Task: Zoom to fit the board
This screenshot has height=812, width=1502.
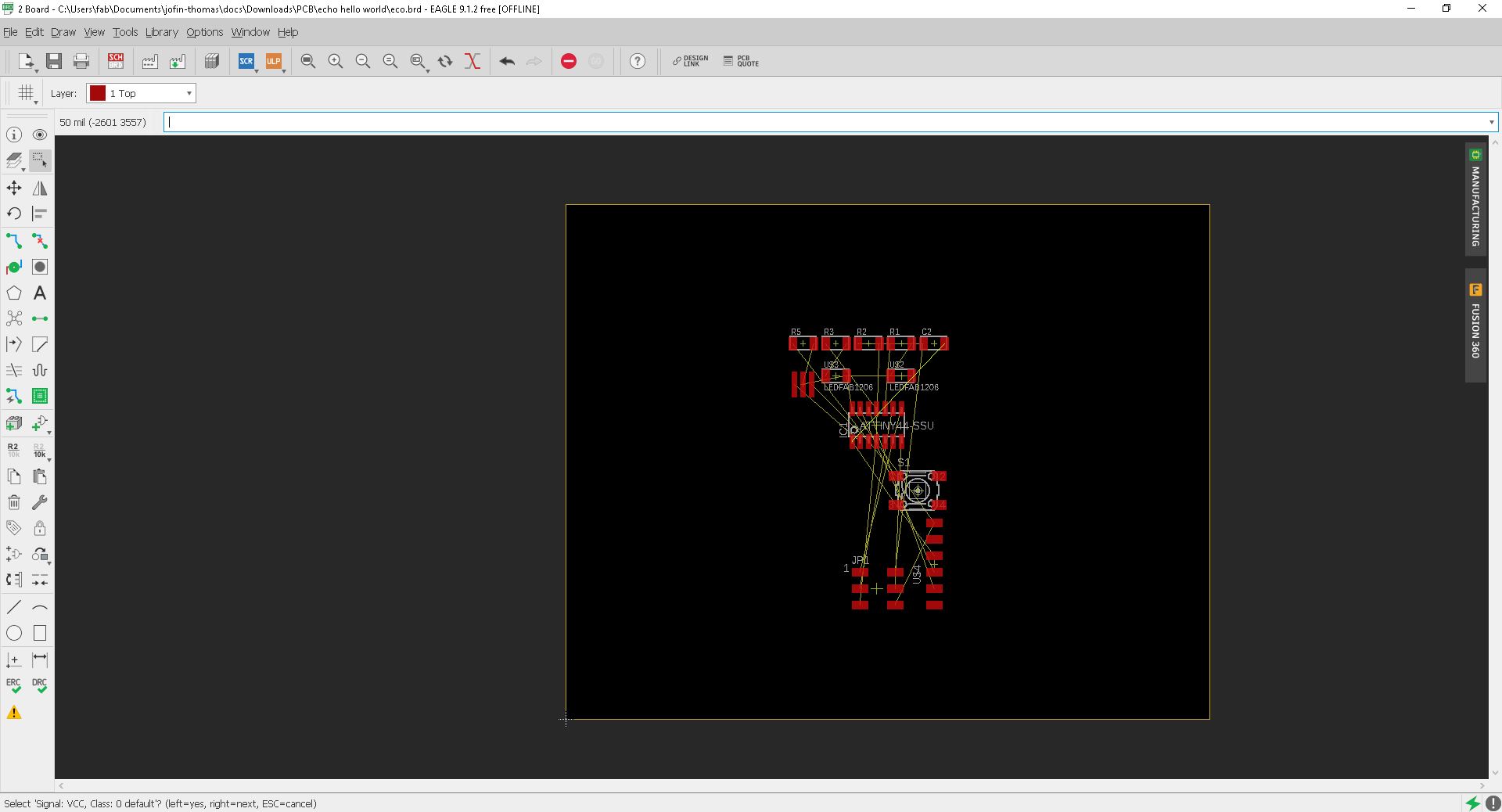Action: tap(308, 61)
